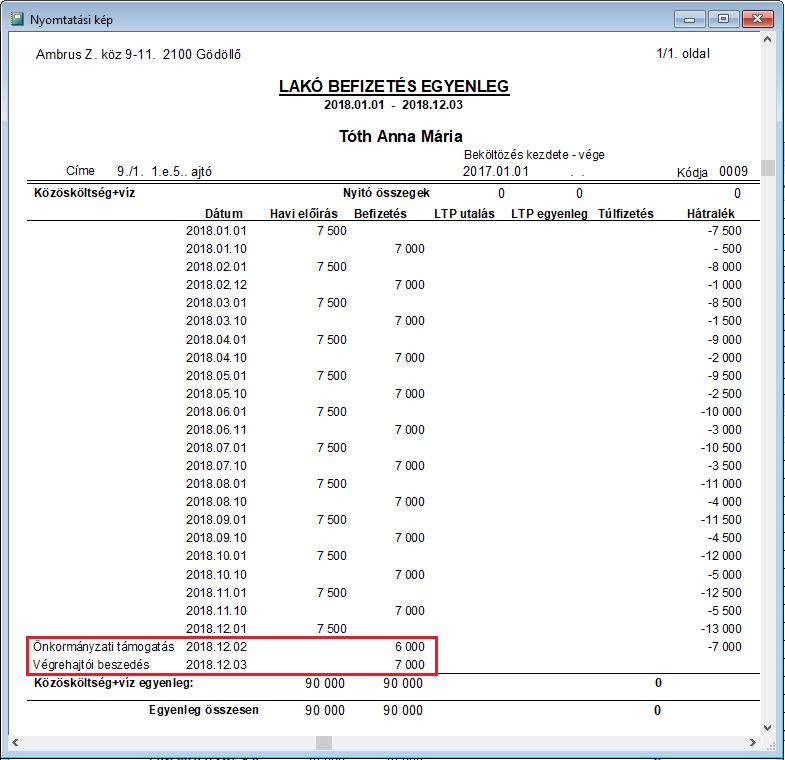Click the horizontal scrollbar thumb
Screen dimensions: 785x760
324,743
